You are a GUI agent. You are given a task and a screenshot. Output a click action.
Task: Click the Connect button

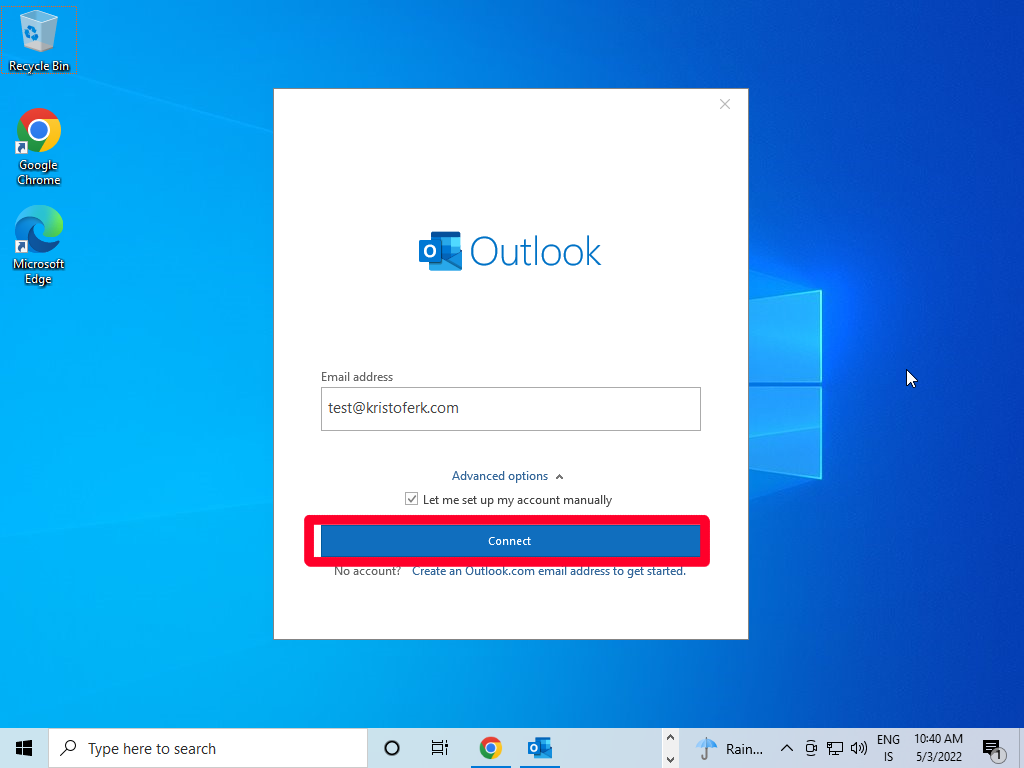point(509,541)
